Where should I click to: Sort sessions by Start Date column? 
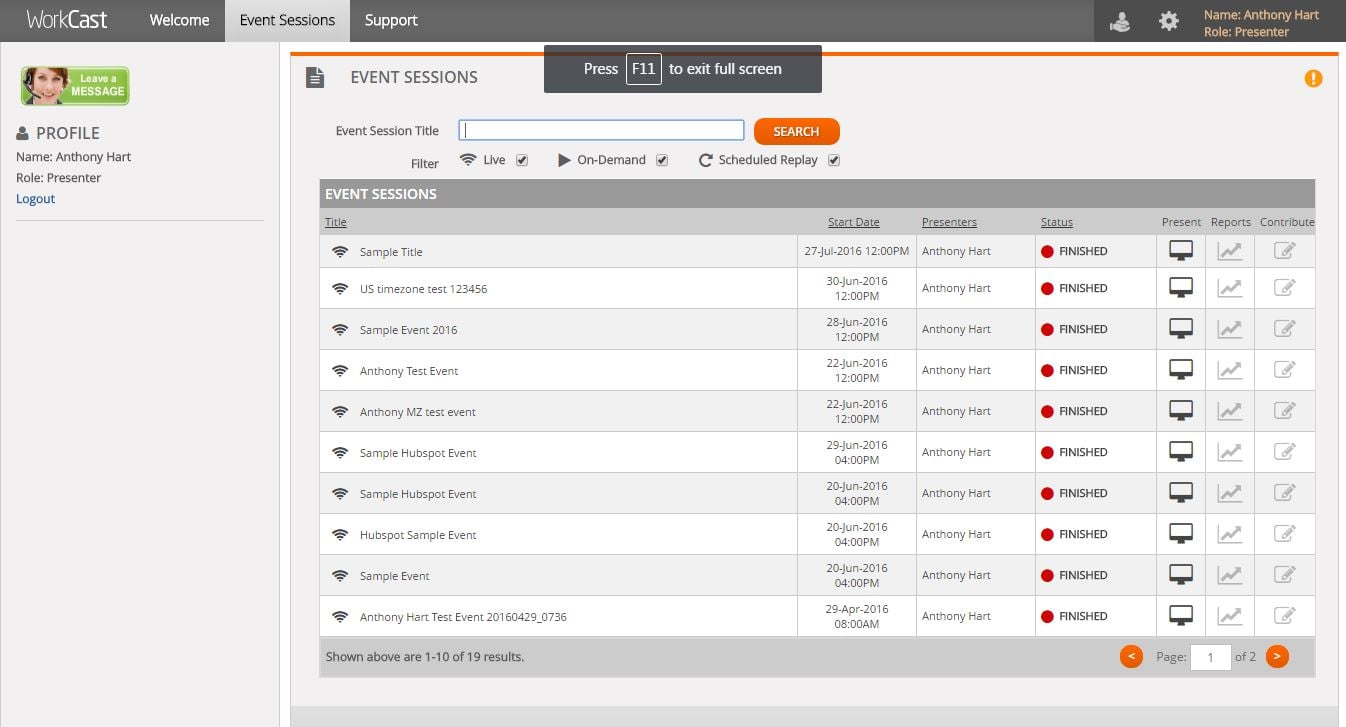[x=854, y=222]
